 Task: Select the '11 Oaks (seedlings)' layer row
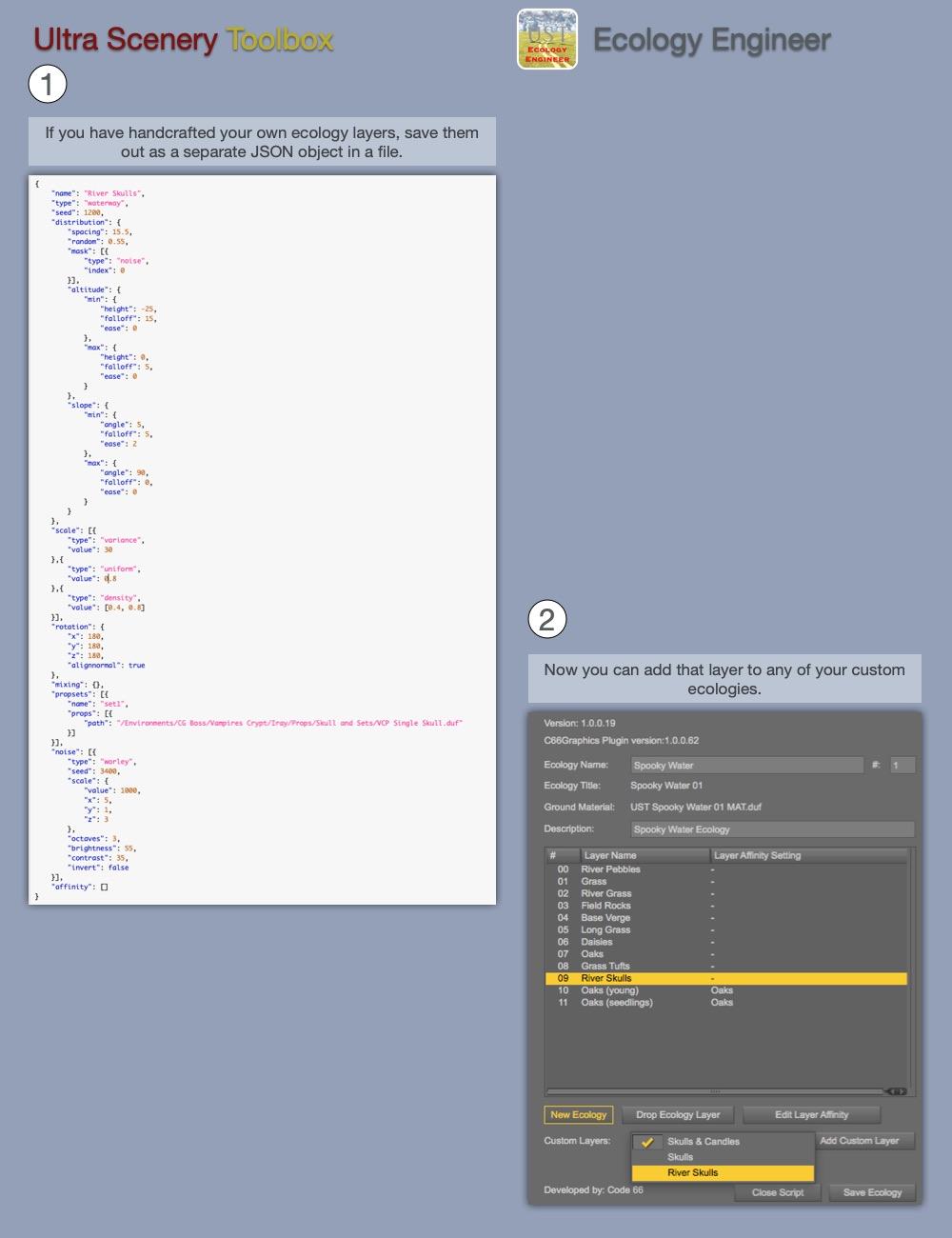tap(725, 1003)
